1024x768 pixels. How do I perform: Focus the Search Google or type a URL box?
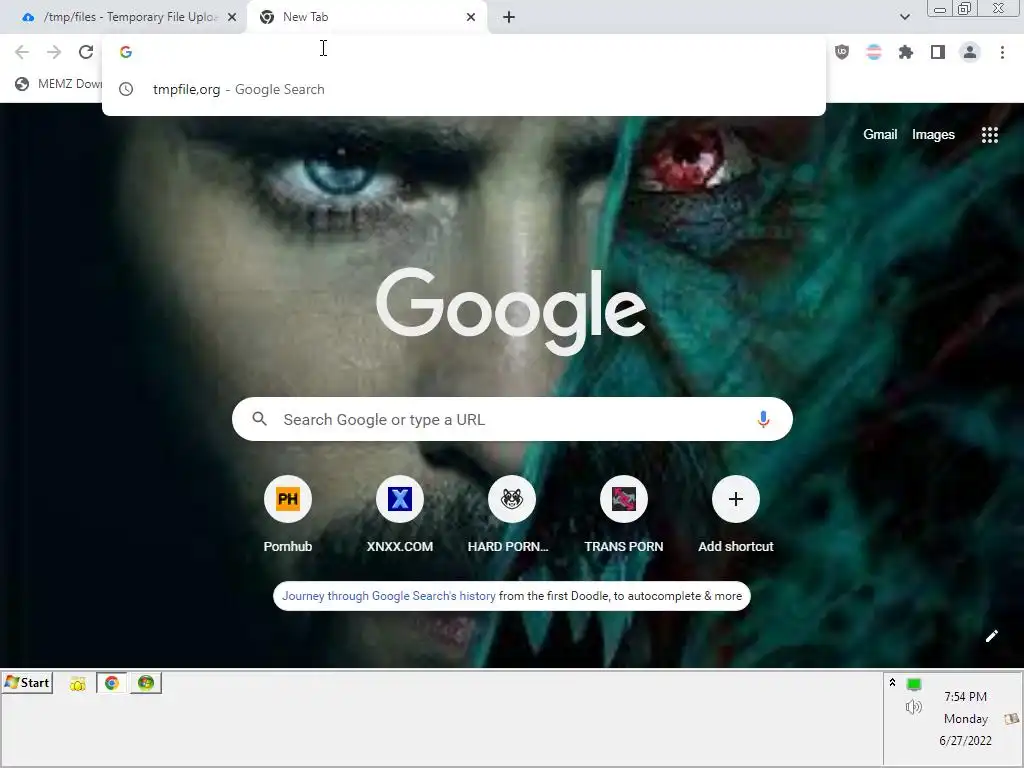point(512,419)
